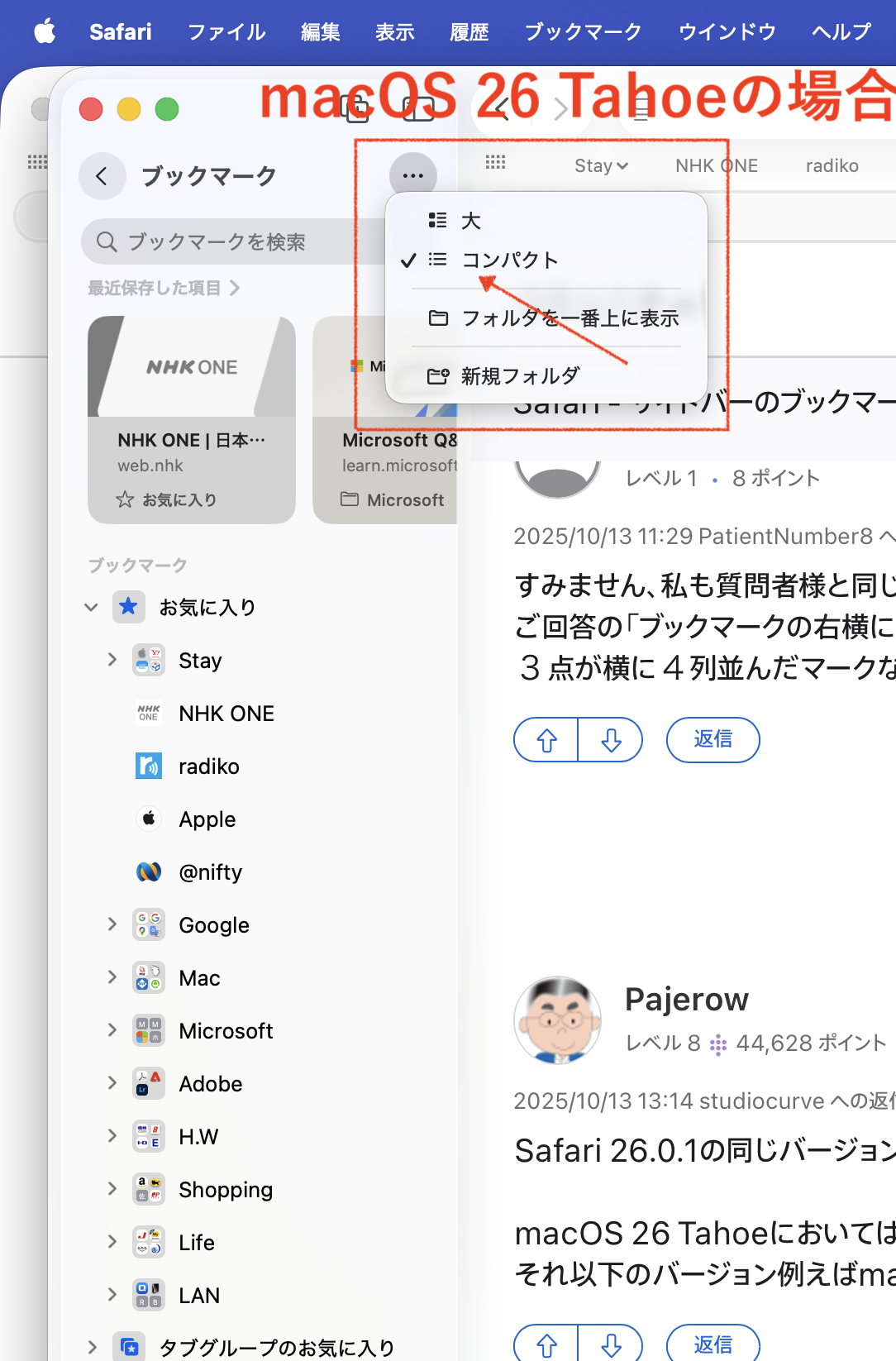Click the Microsoft folder icon in list
The width and height of the screenshot is (896, 1361).
[149, 1030]
